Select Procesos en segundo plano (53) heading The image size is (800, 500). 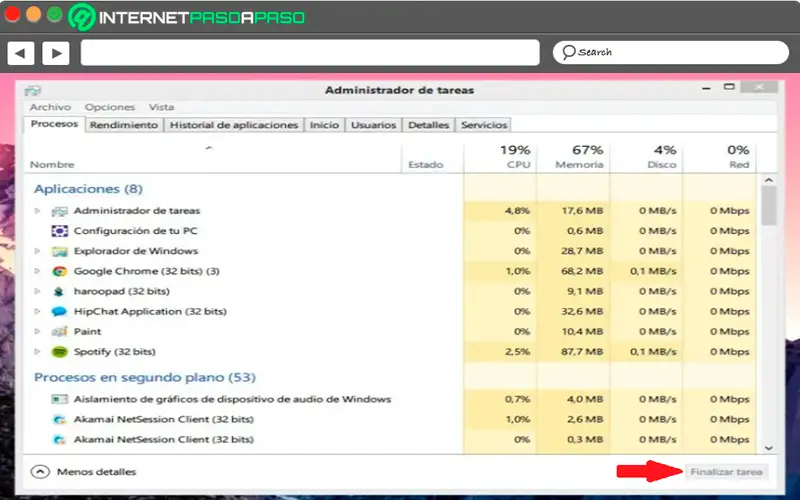click(145, 378)
